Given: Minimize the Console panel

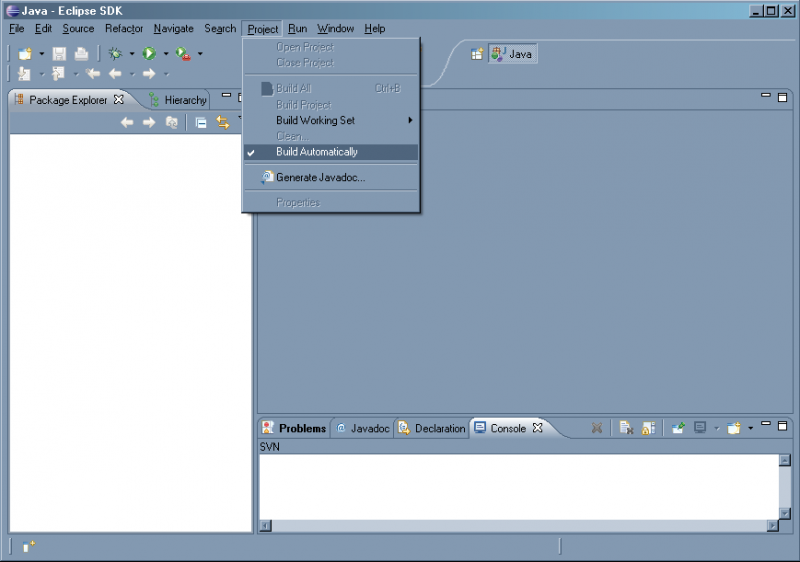Looking at the screenshot, I should pos(765,423).
